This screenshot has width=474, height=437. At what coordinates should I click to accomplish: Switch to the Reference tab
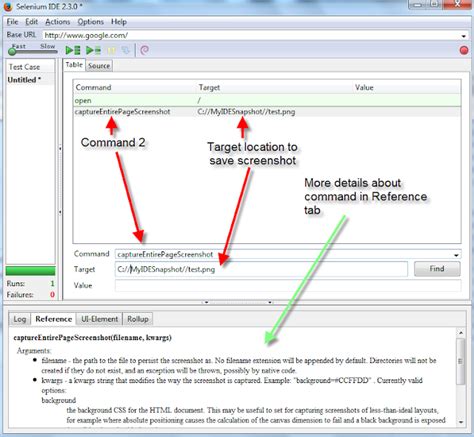[x=53, y=319]
